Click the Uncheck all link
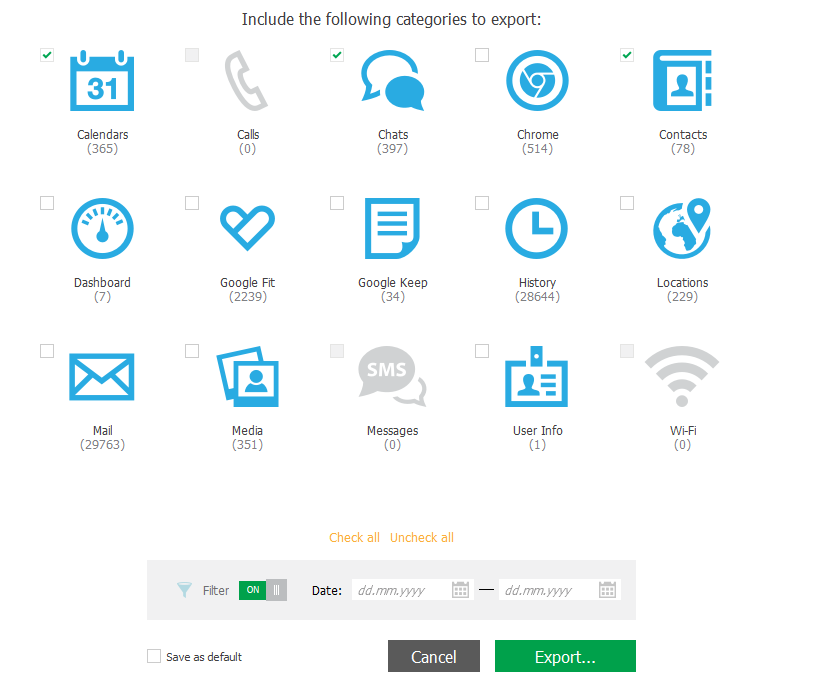The image size is (828, 681). pos(421,537)
